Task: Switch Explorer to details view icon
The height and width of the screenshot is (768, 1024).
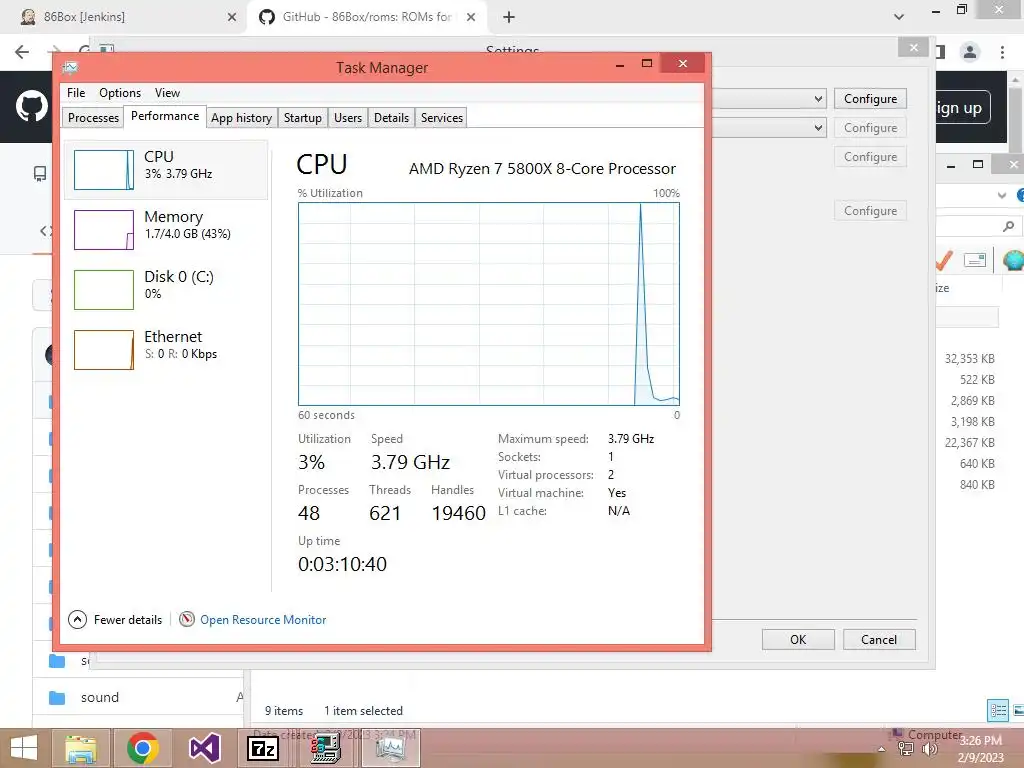Action: pos(998,710)
